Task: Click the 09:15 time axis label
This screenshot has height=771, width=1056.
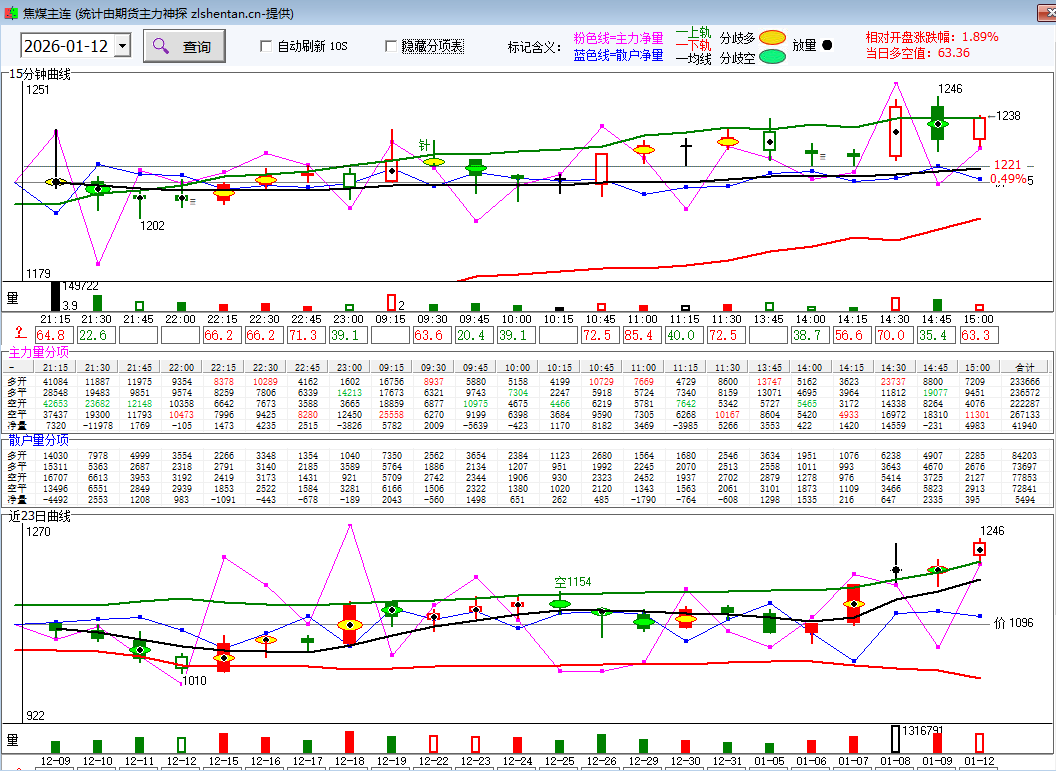Action: click(391, 319)
